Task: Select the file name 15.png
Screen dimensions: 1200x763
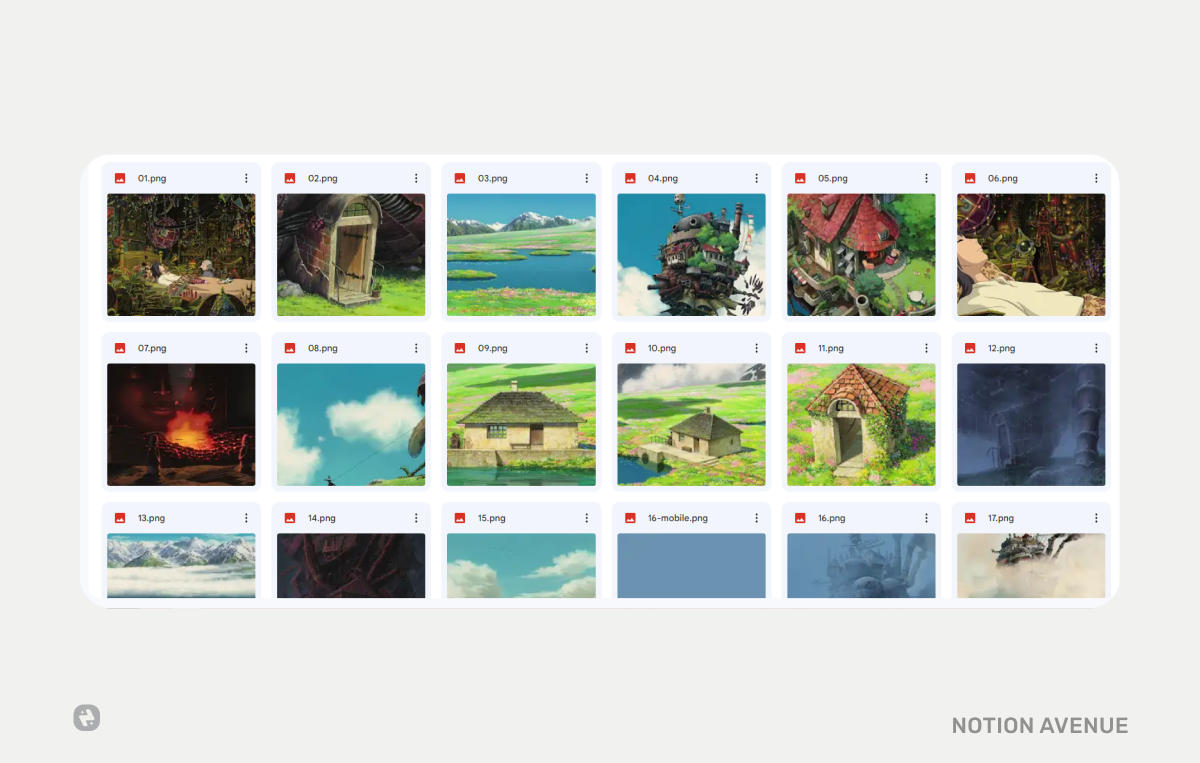Action: coord(491,518)
